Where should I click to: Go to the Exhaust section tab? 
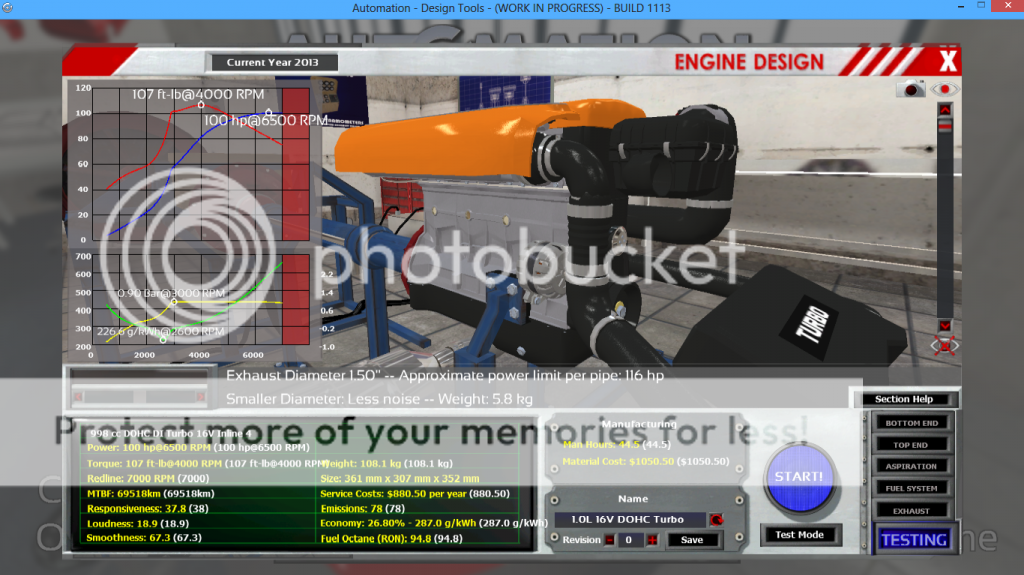[x=912, y=510]
